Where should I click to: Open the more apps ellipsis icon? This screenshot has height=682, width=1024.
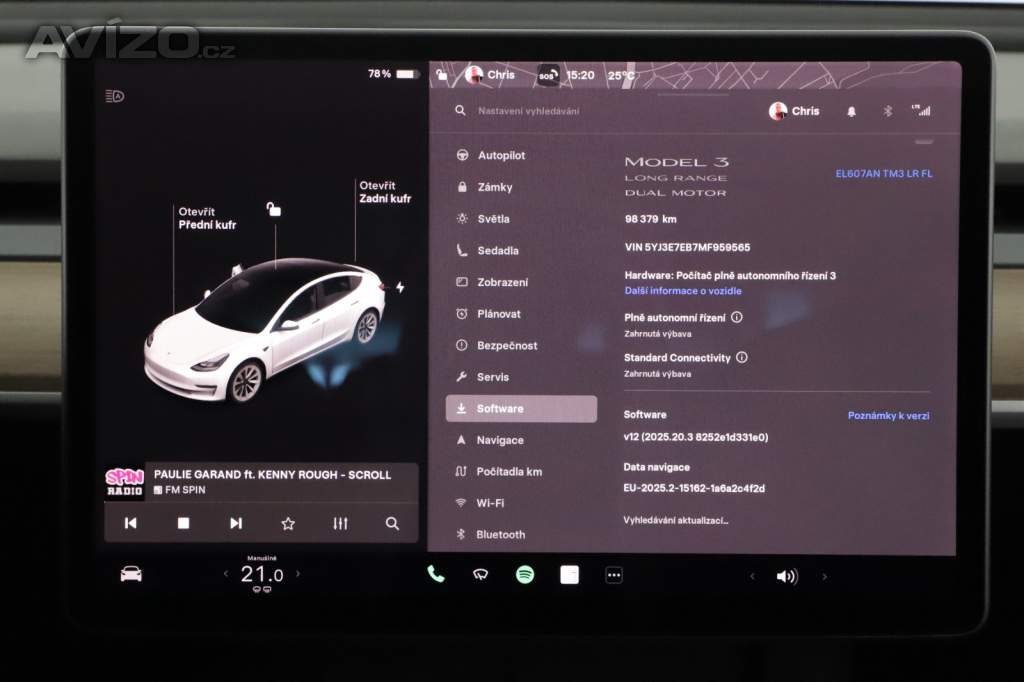614,575
